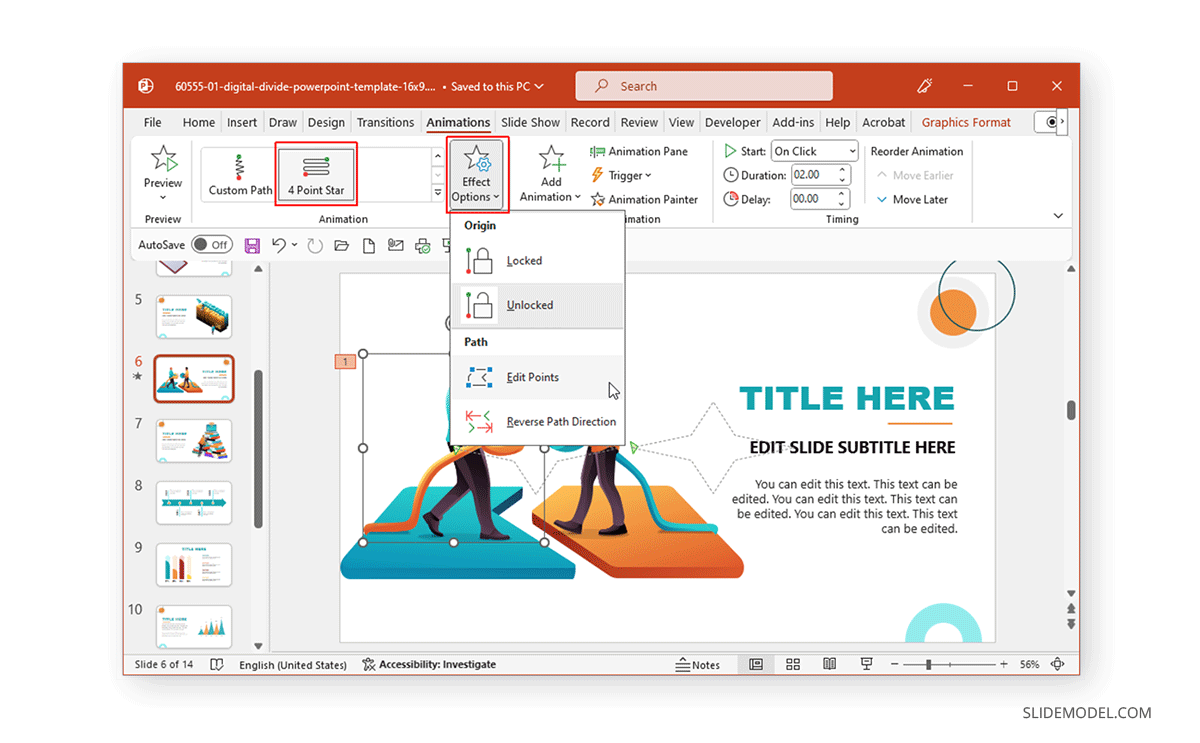Click the Open folder icon
1200x743 pixels.
point(342,245)
